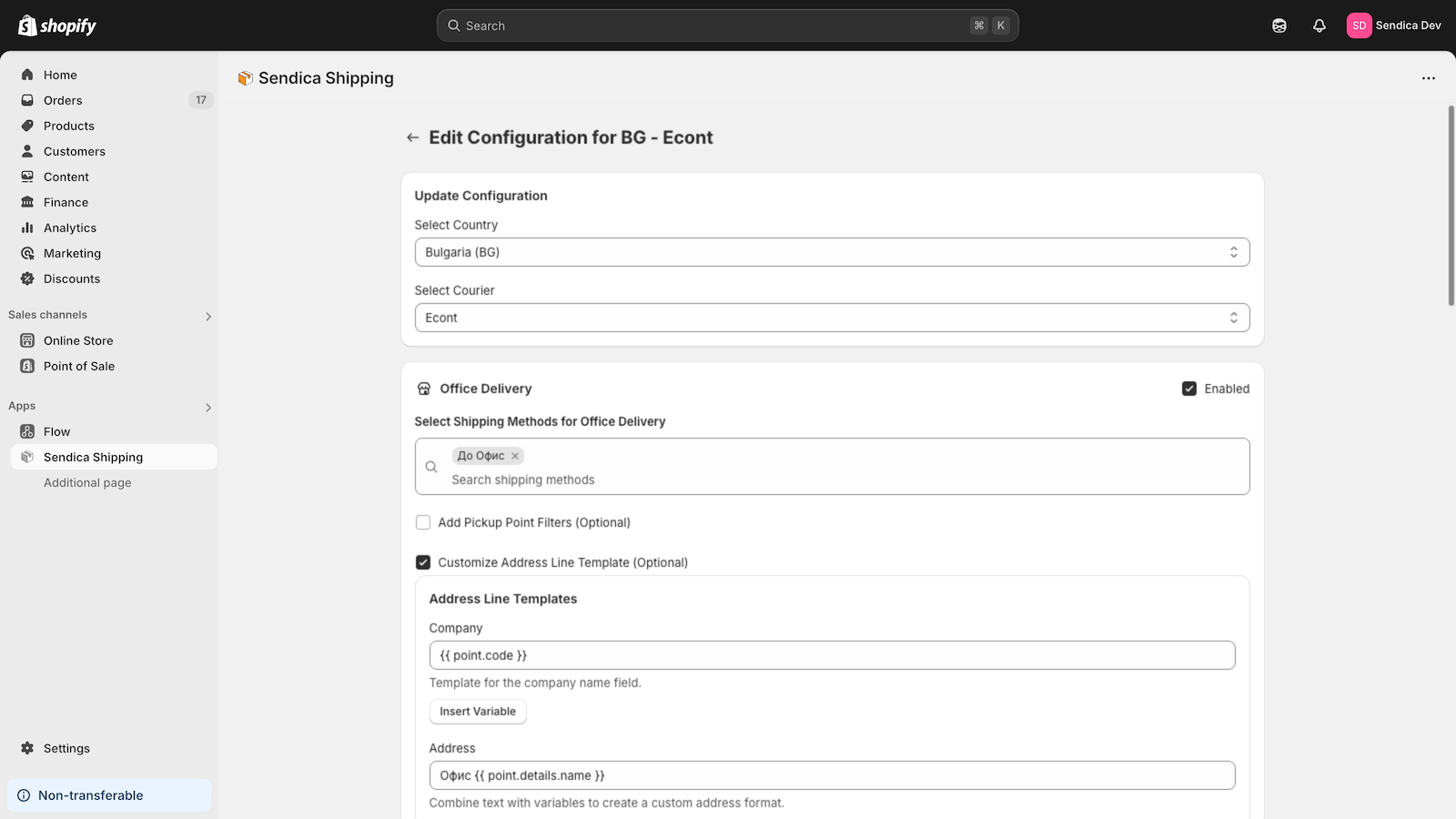Open the three-dots menu for Sendica Shipping
This screenshot has height=819, width=1456.
(1428, 78)
